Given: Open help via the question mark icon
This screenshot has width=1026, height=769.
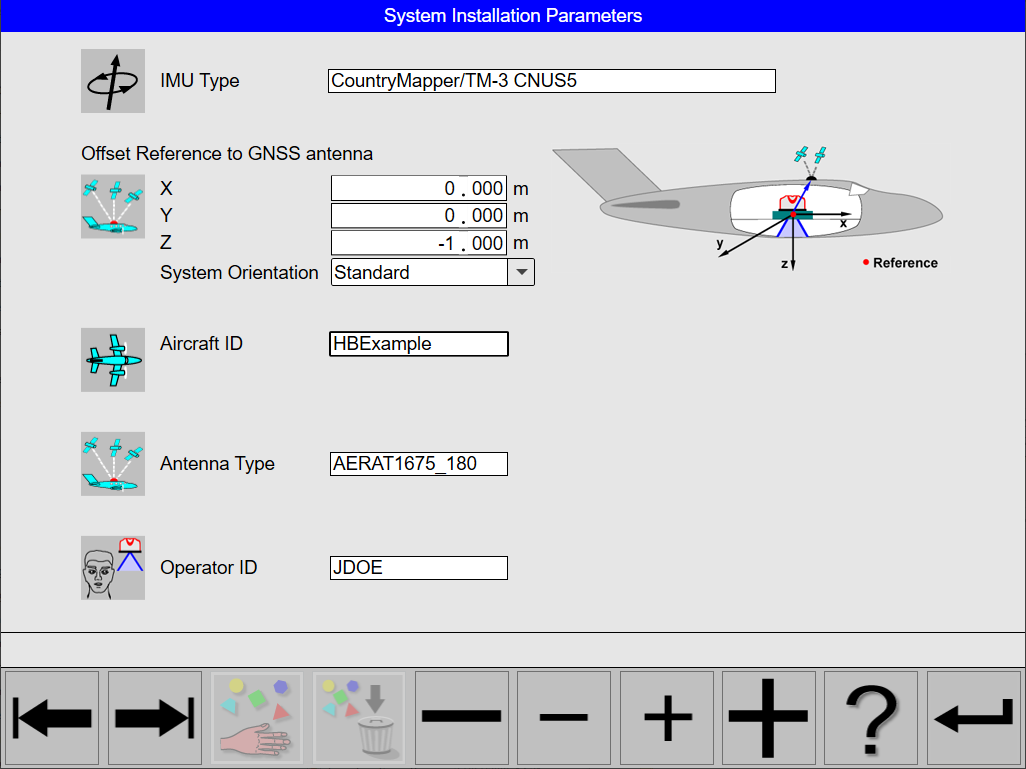Looking at the screenshot, I should (869, 717).
